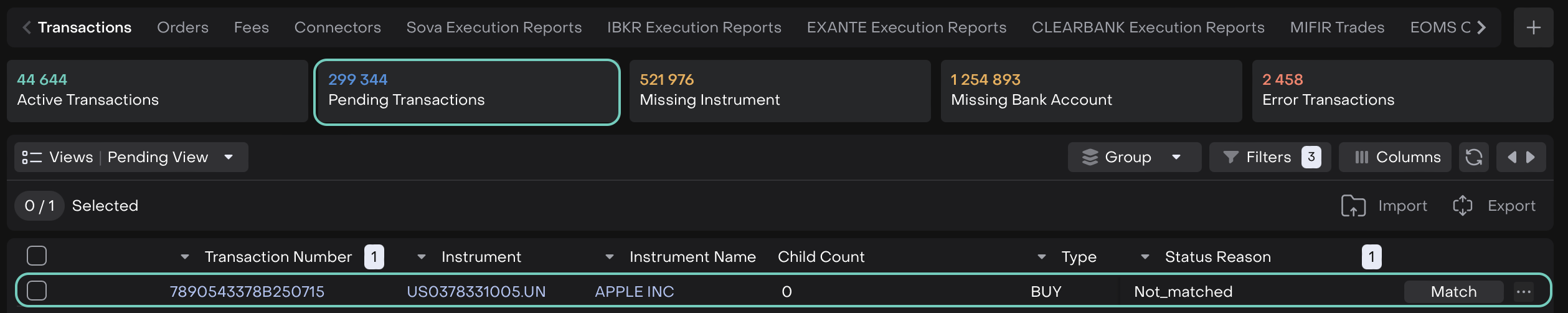Click the left triangle navigation arrow
The image size is (1568, 313).
click(1511, 157)
